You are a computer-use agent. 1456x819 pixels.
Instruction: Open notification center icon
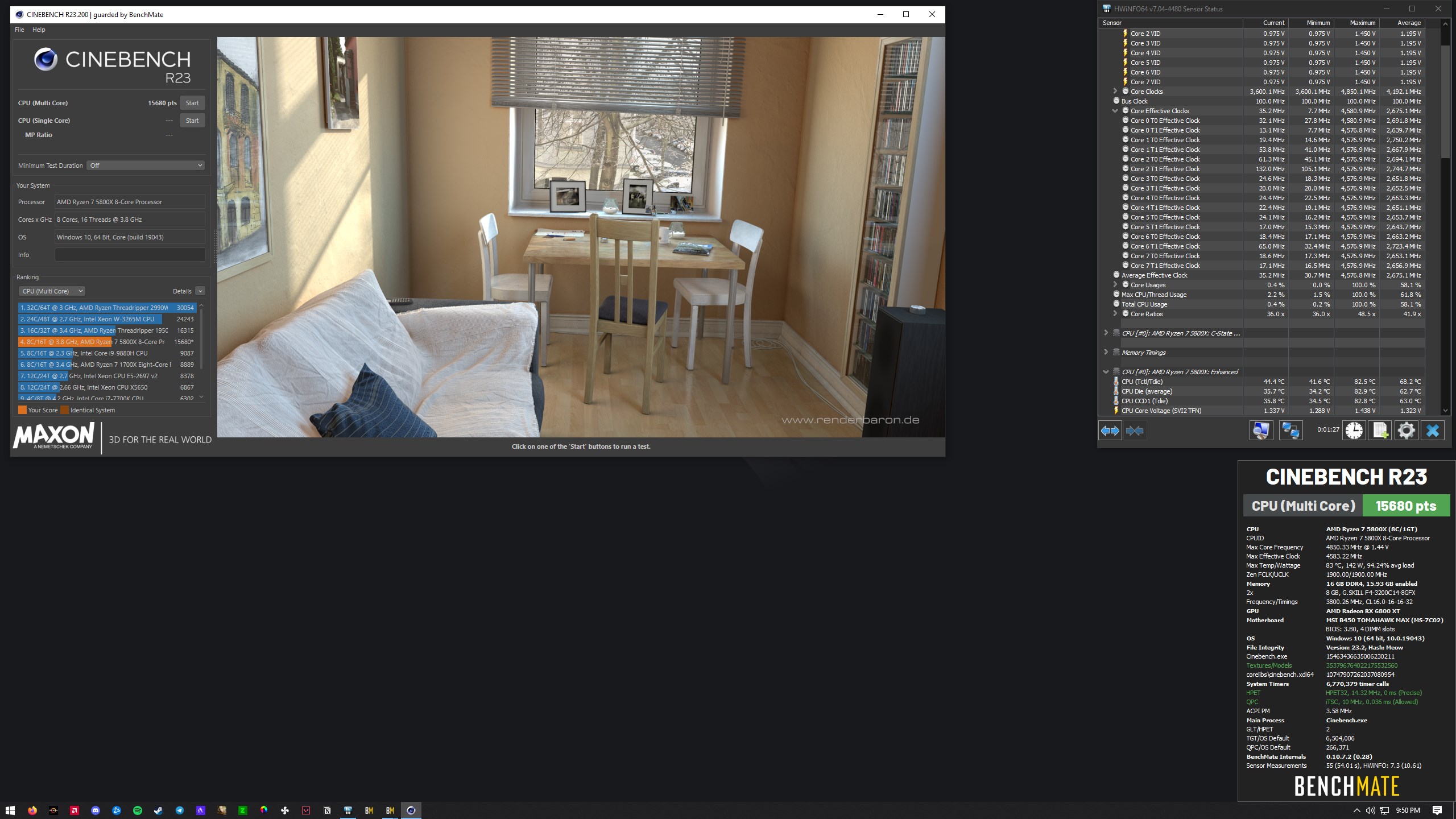[x=1437, y=810]
